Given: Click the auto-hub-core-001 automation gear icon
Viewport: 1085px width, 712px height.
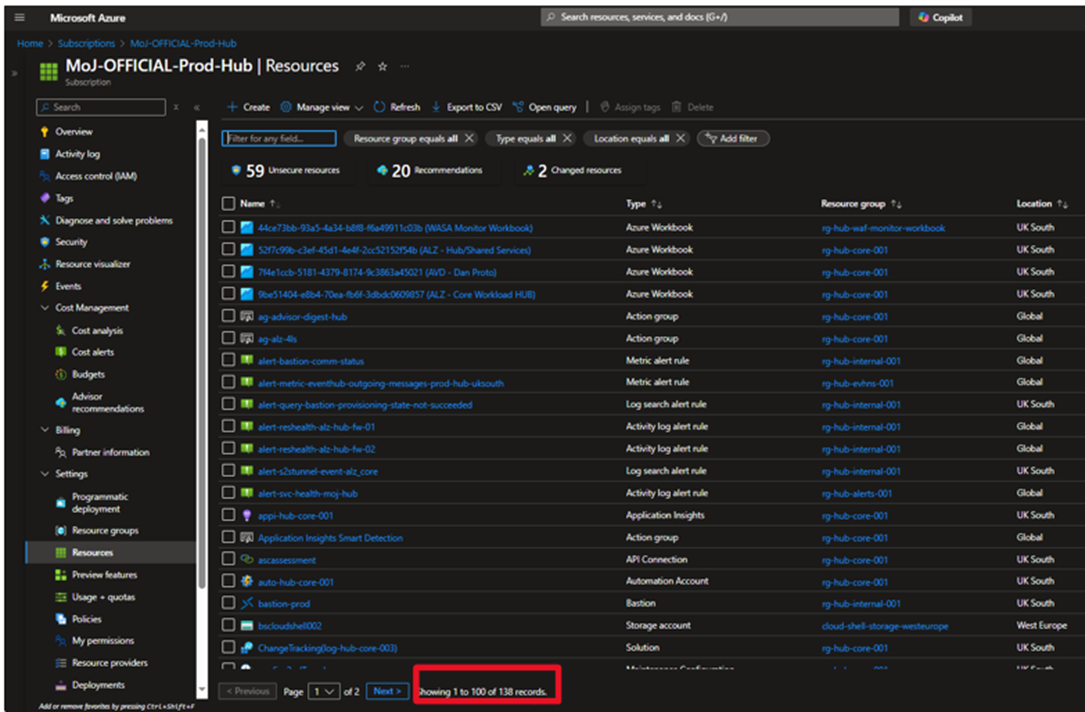Looking at the screenshot, I should 247,581.
